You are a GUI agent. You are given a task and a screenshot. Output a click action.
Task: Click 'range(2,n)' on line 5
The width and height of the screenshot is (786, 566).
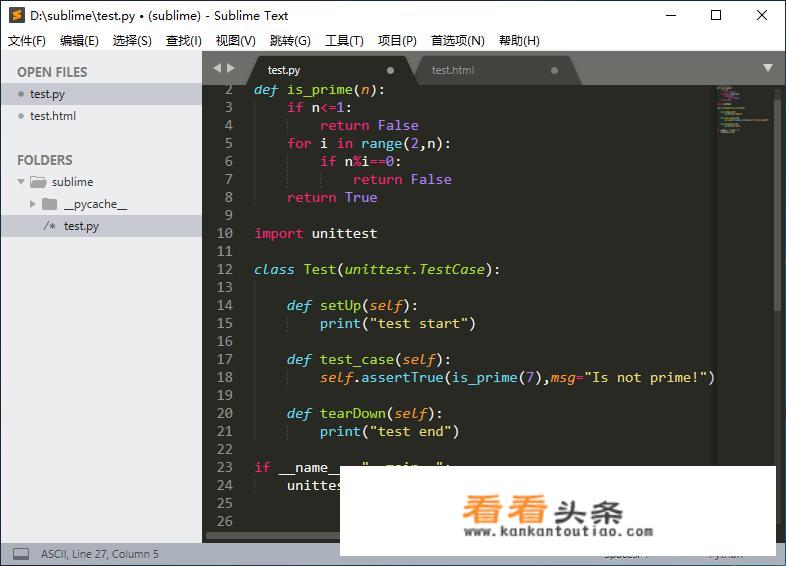(402, 144)
